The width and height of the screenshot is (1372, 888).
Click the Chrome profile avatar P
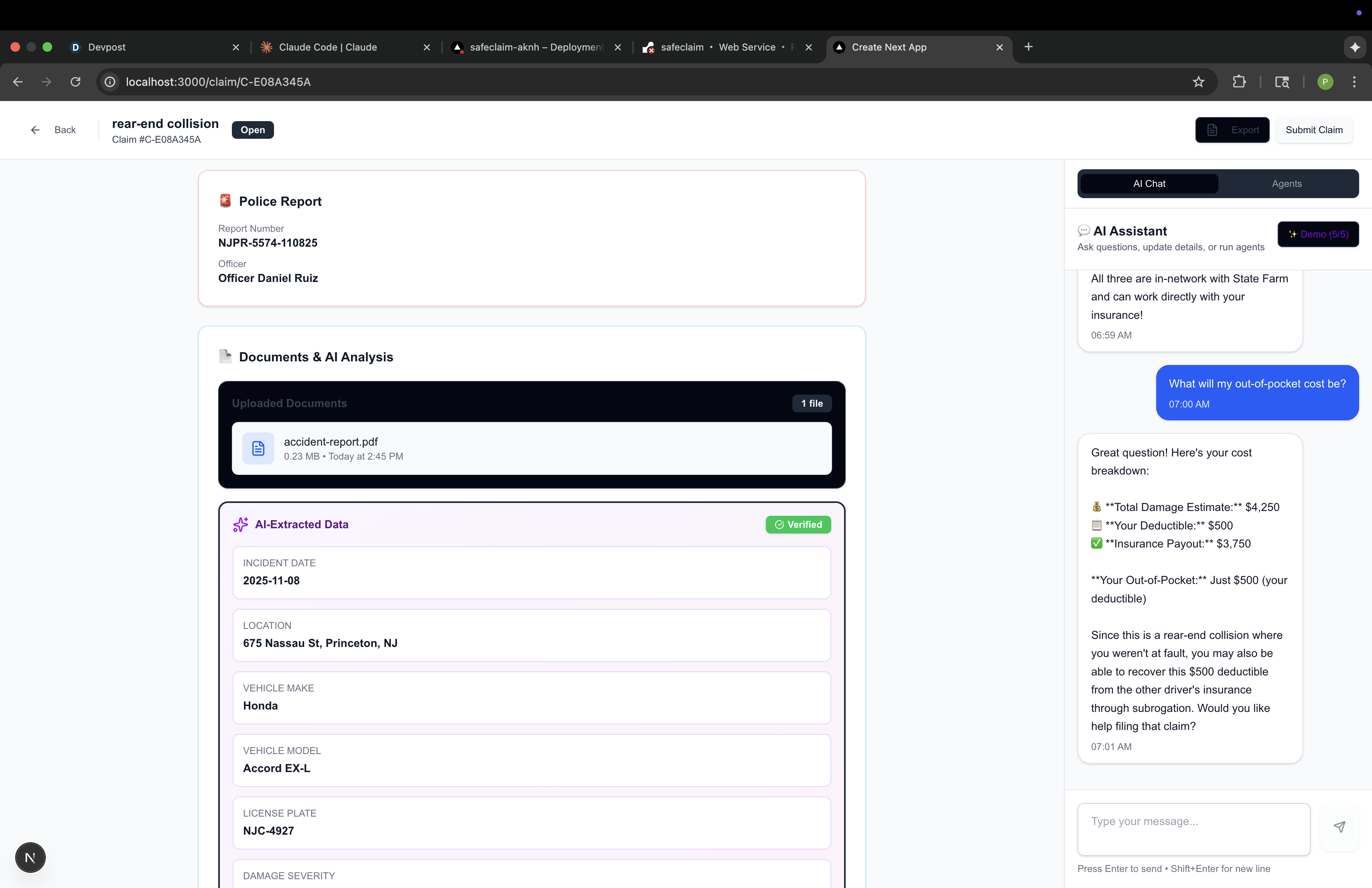(x=1325, y=82)
